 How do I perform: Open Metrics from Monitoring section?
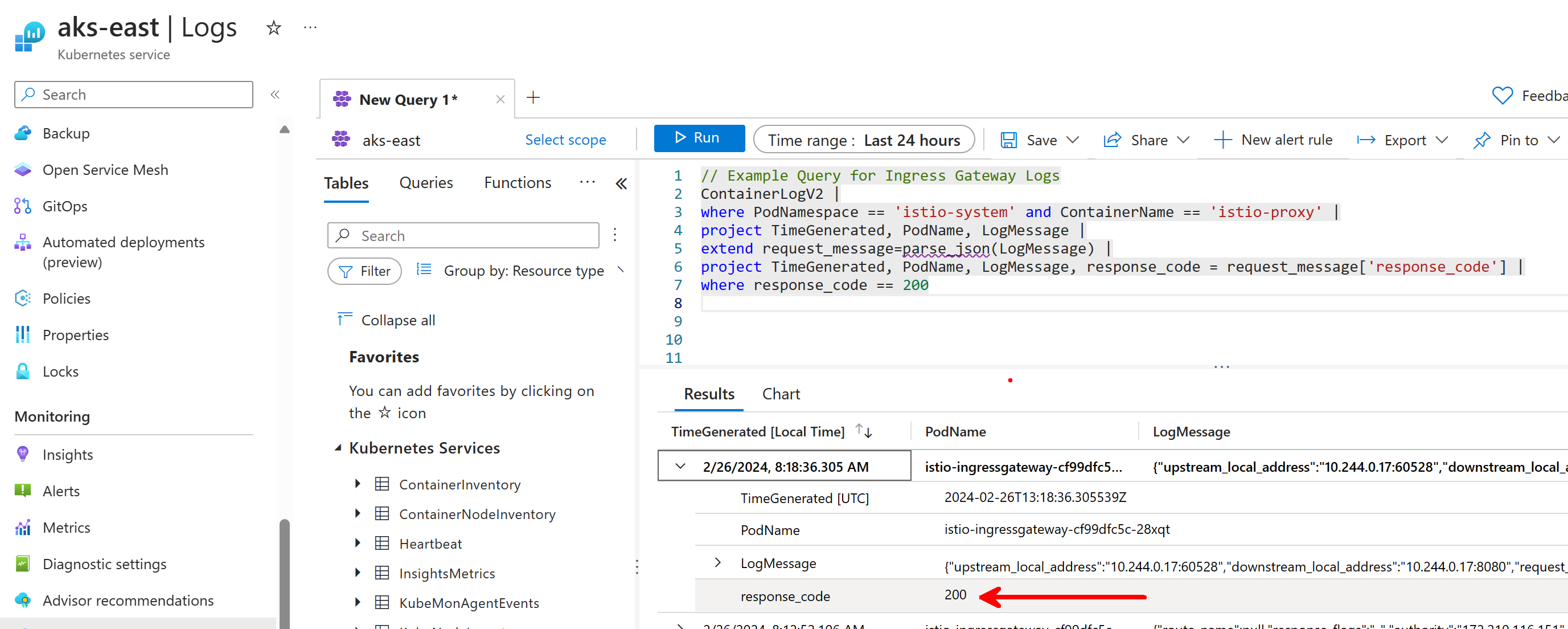point(65,528)
